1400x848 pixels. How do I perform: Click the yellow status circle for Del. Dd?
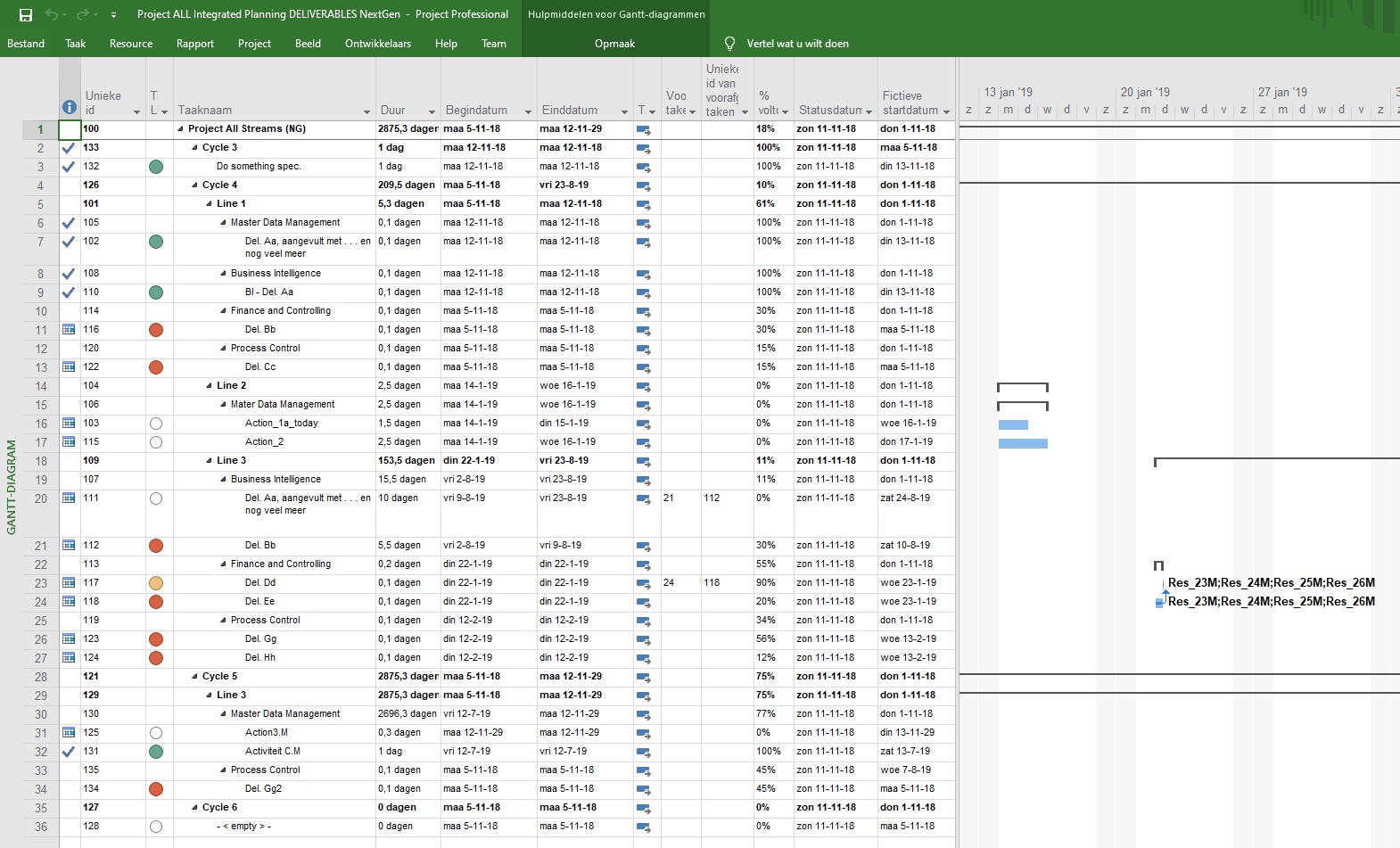tap(156, 583)
